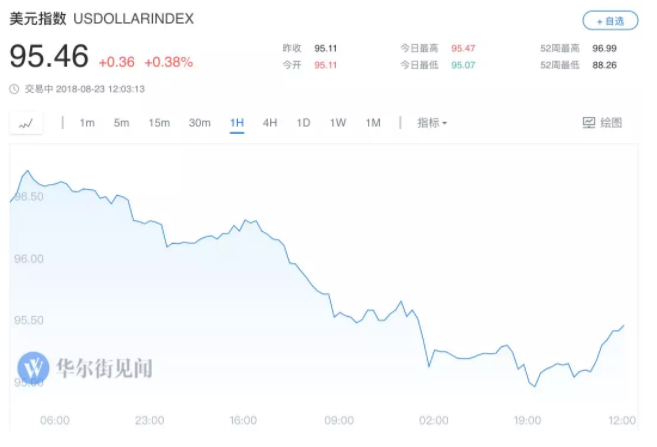Click the clock icon beside trading time
This screenshot has width=657, height=447.
tap(14, 89)
